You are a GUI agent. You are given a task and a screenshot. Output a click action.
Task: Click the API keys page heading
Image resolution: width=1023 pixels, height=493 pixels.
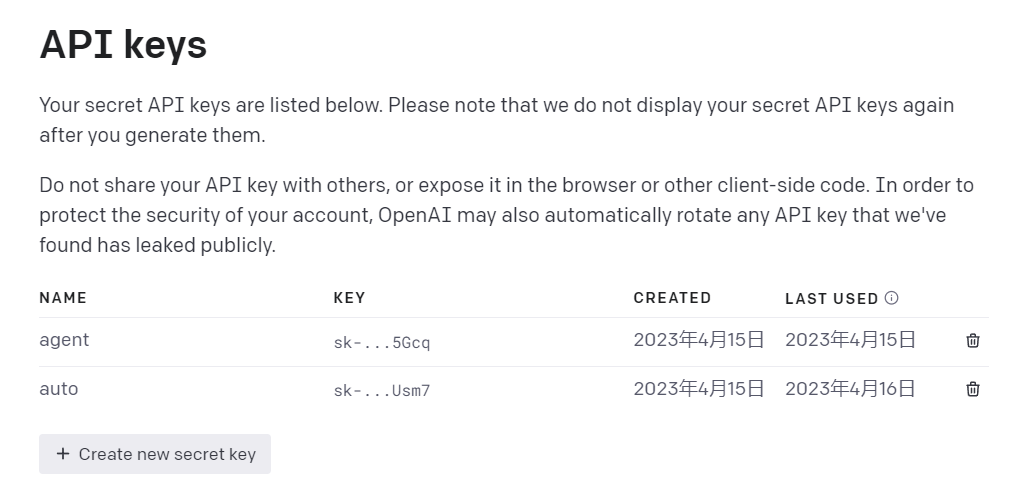click(123, 45)
